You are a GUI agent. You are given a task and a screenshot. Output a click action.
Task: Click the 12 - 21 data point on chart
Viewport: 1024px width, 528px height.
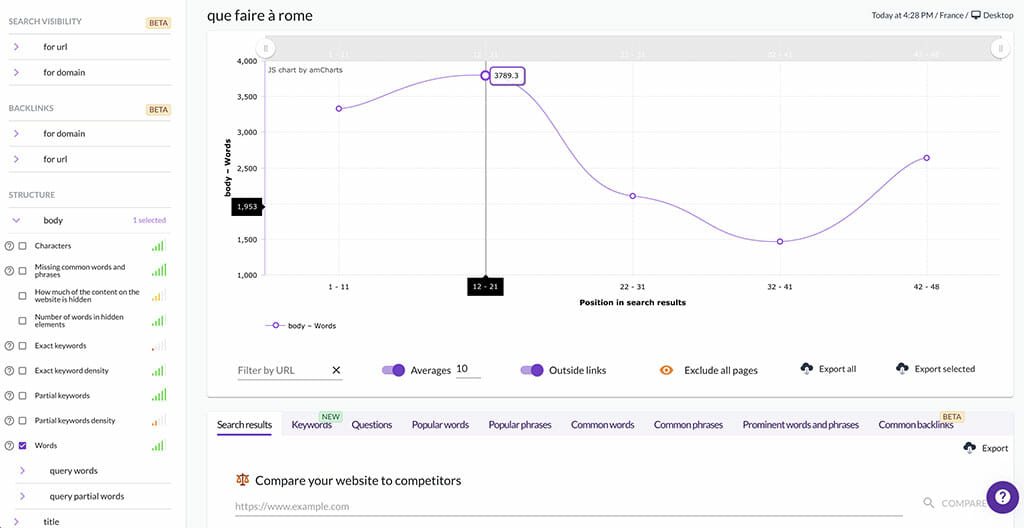point(485,75)
